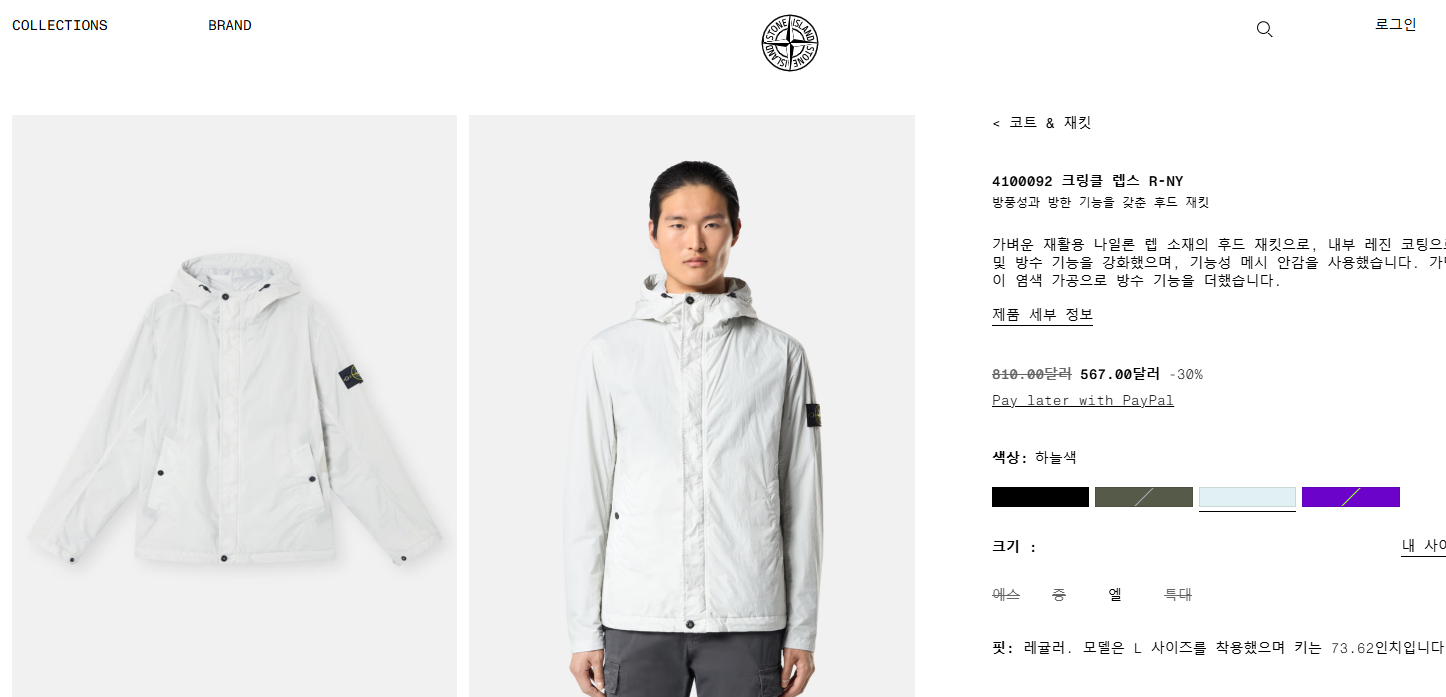Open the flat-lay jacket product image

[234, 406]
